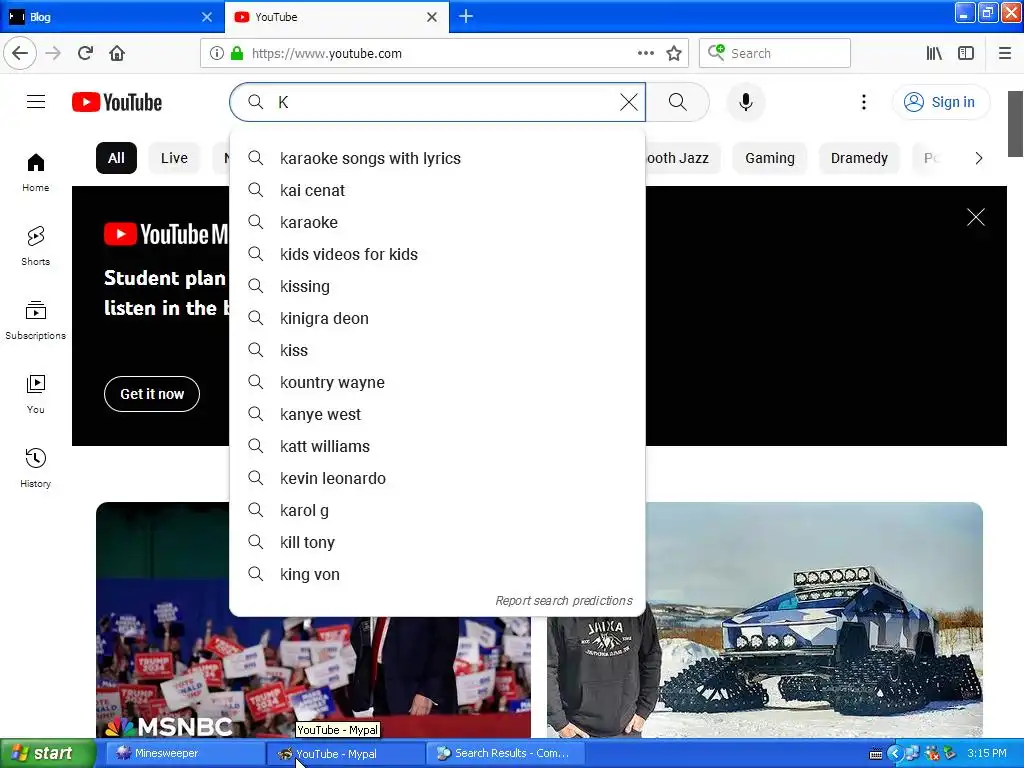This screenshot has width=1024, height=768.
Task: Choose suggestion 'karaoke songs with lyrics'
Action: (438, 158)
